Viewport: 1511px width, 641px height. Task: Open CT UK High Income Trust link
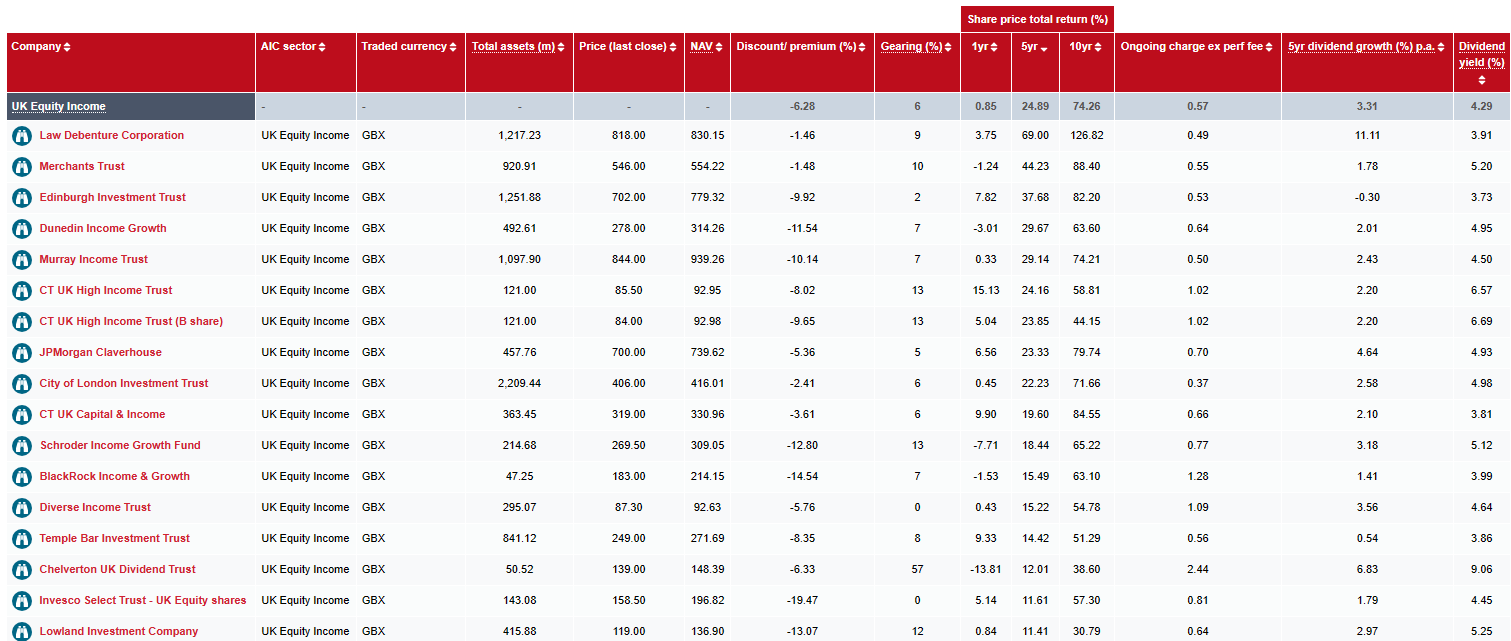pyautogui.click(x=106, y=291)
